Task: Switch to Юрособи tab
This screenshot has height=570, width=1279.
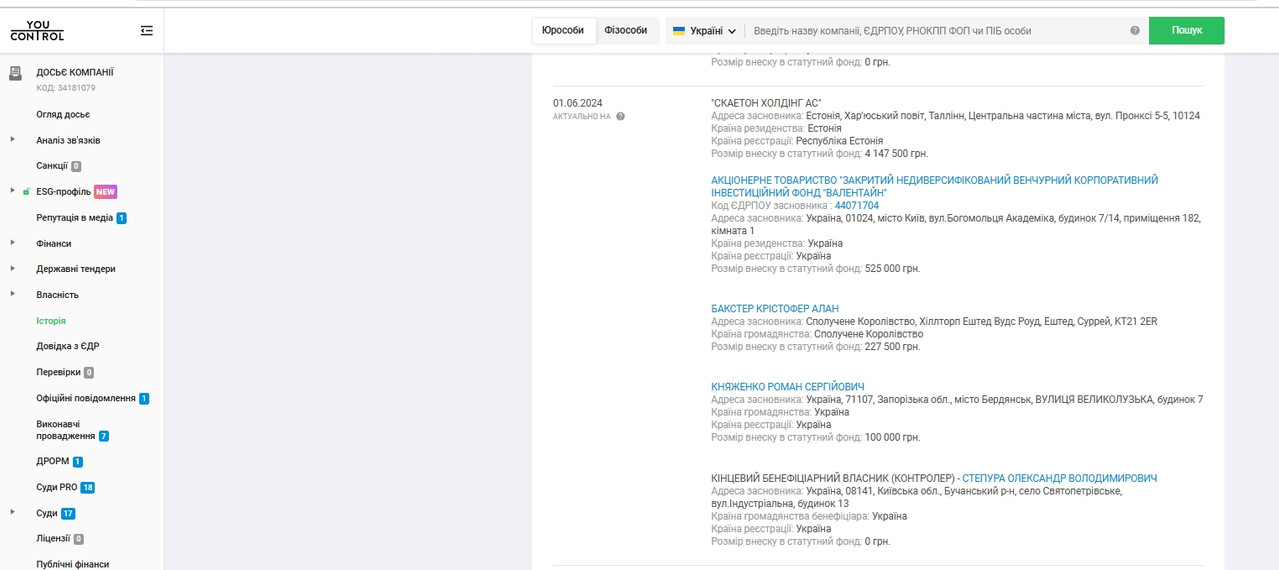Action: click(563, 31)
